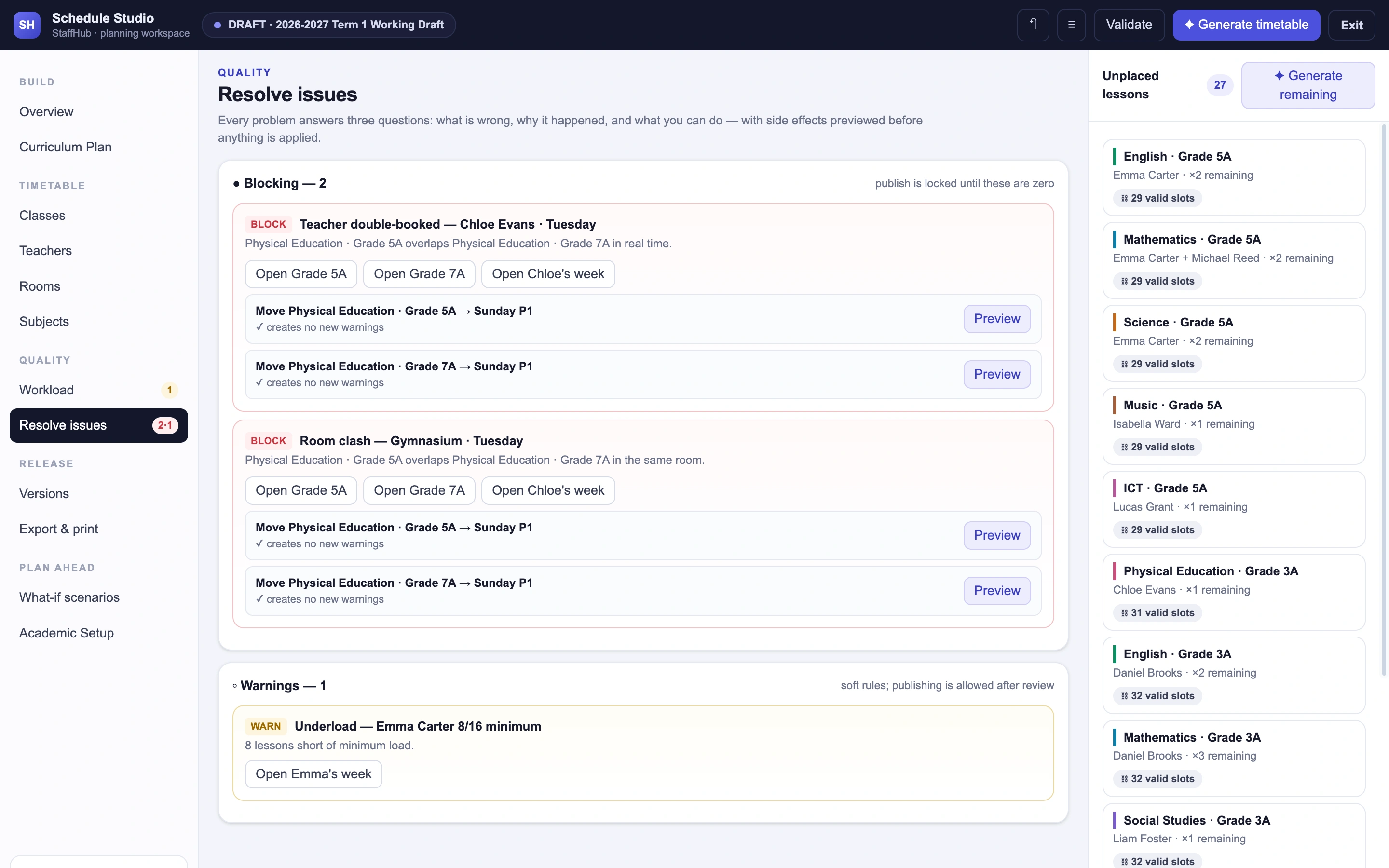1389x868 pixels.
Task: Click the SH Schedule Studio logo
Action: (x=27, y=25)
